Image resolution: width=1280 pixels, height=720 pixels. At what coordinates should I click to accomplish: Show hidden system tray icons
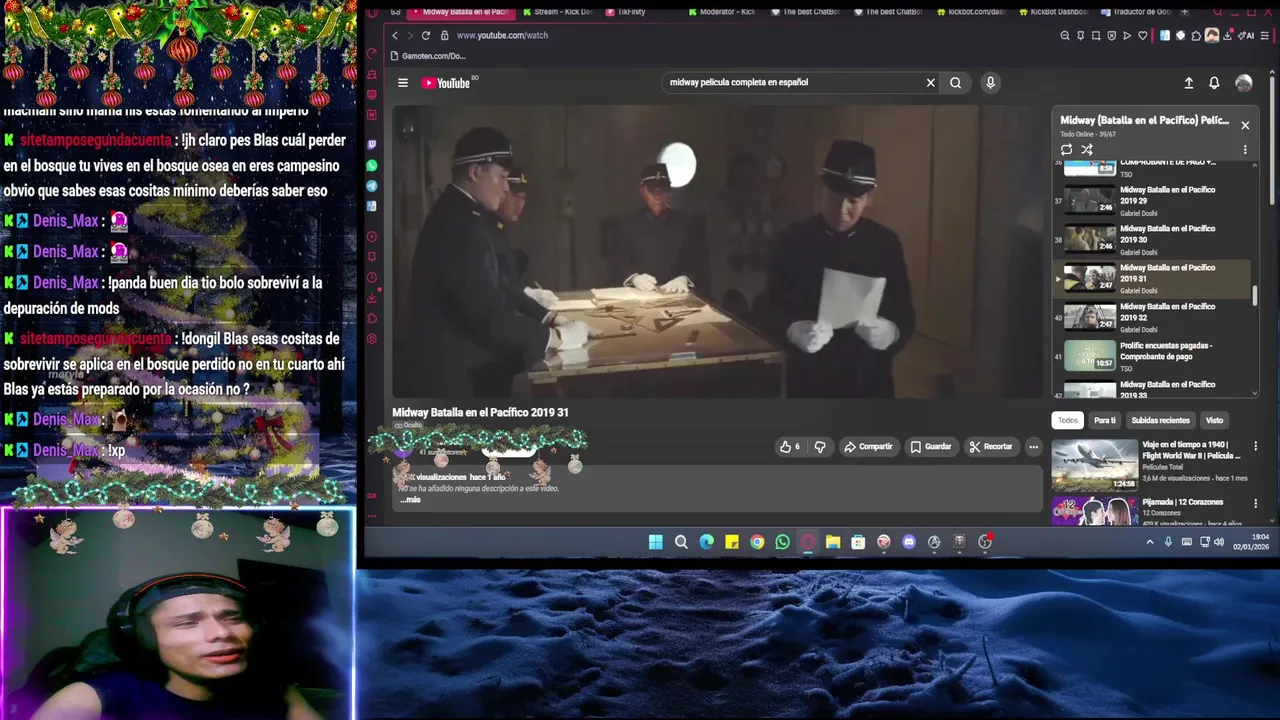pyautogui.click(x=1150, y=542)
